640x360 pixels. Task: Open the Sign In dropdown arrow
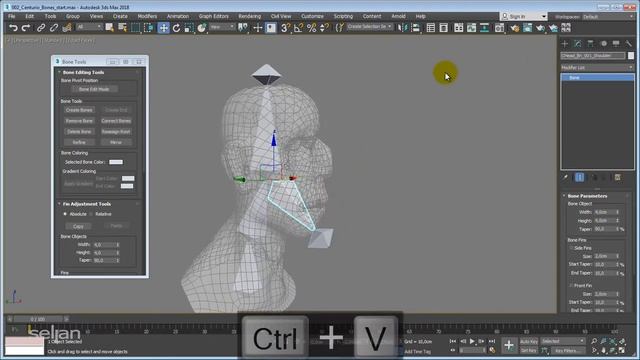(x=544, y=16)
